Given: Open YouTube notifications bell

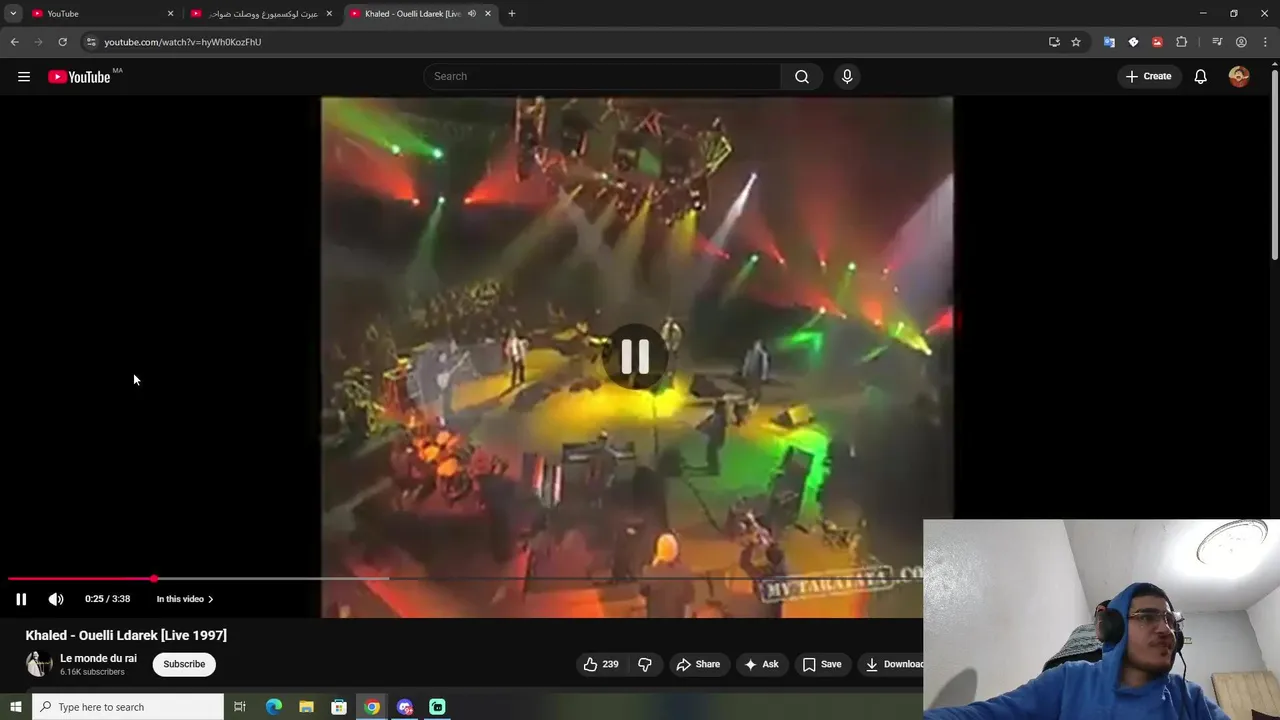Looking at the screenshot, I should pos(1201,77).
